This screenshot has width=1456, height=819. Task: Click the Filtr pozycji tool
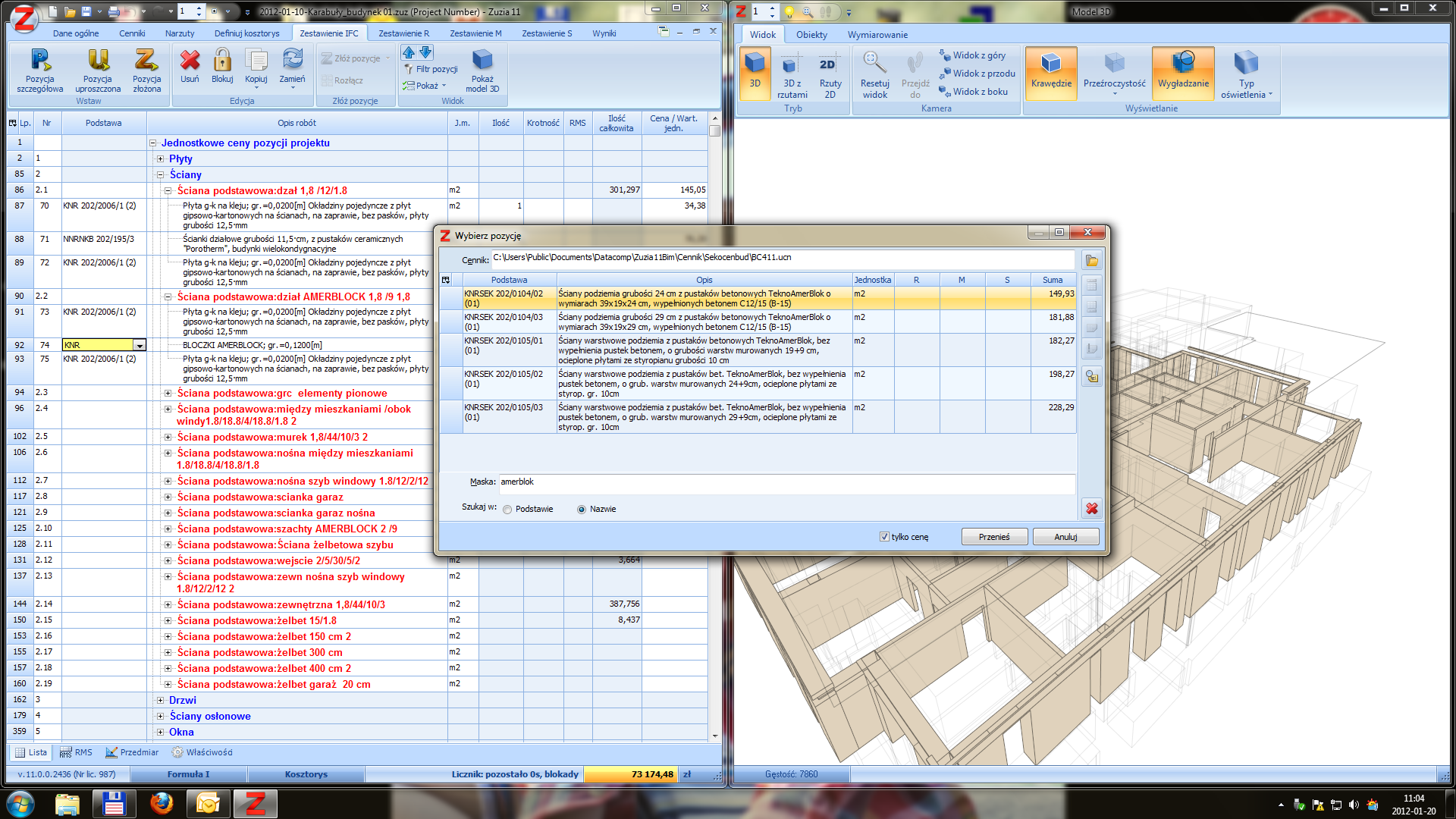(431, 69)
